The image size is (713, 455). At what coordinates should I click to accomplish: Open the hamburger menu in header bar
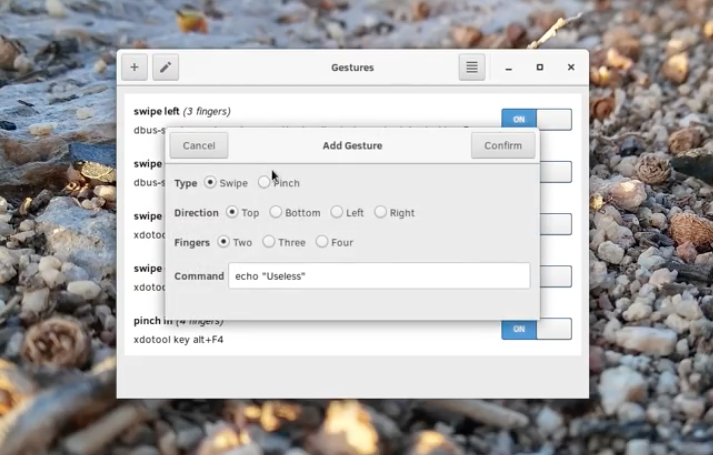(x=472, y=68)
